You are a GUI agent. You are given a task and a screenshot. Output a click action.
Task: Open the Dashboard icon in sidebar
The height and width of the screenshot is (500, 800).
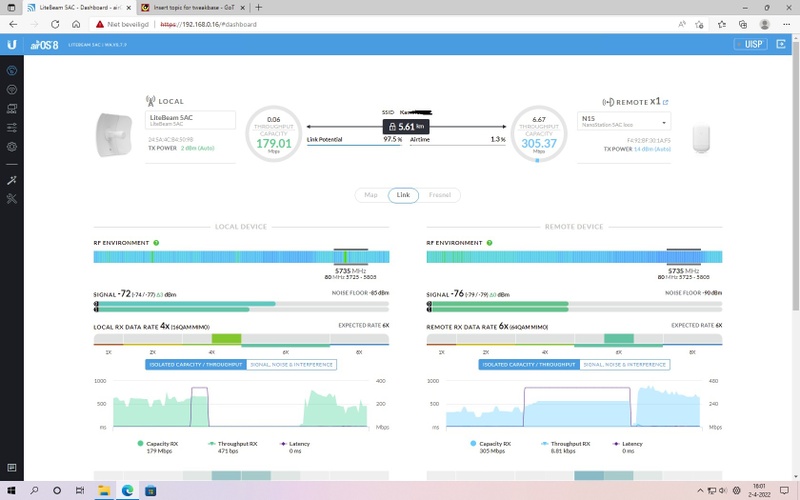click(x=12, y=70)
